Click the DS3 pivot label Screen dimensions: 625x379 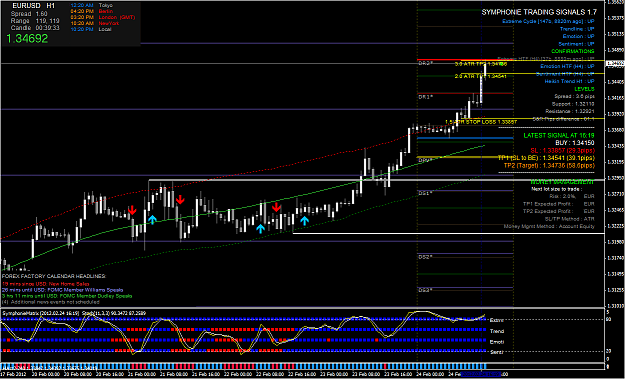pyautogui.click(x=425, y=290)
